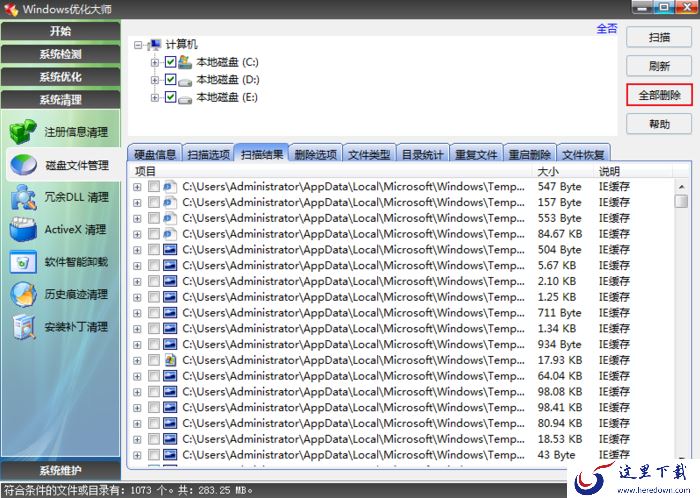This screenshot has height=498, width=700.
Task: Click the 刷新 refresh button
Action: click(659, 66)
